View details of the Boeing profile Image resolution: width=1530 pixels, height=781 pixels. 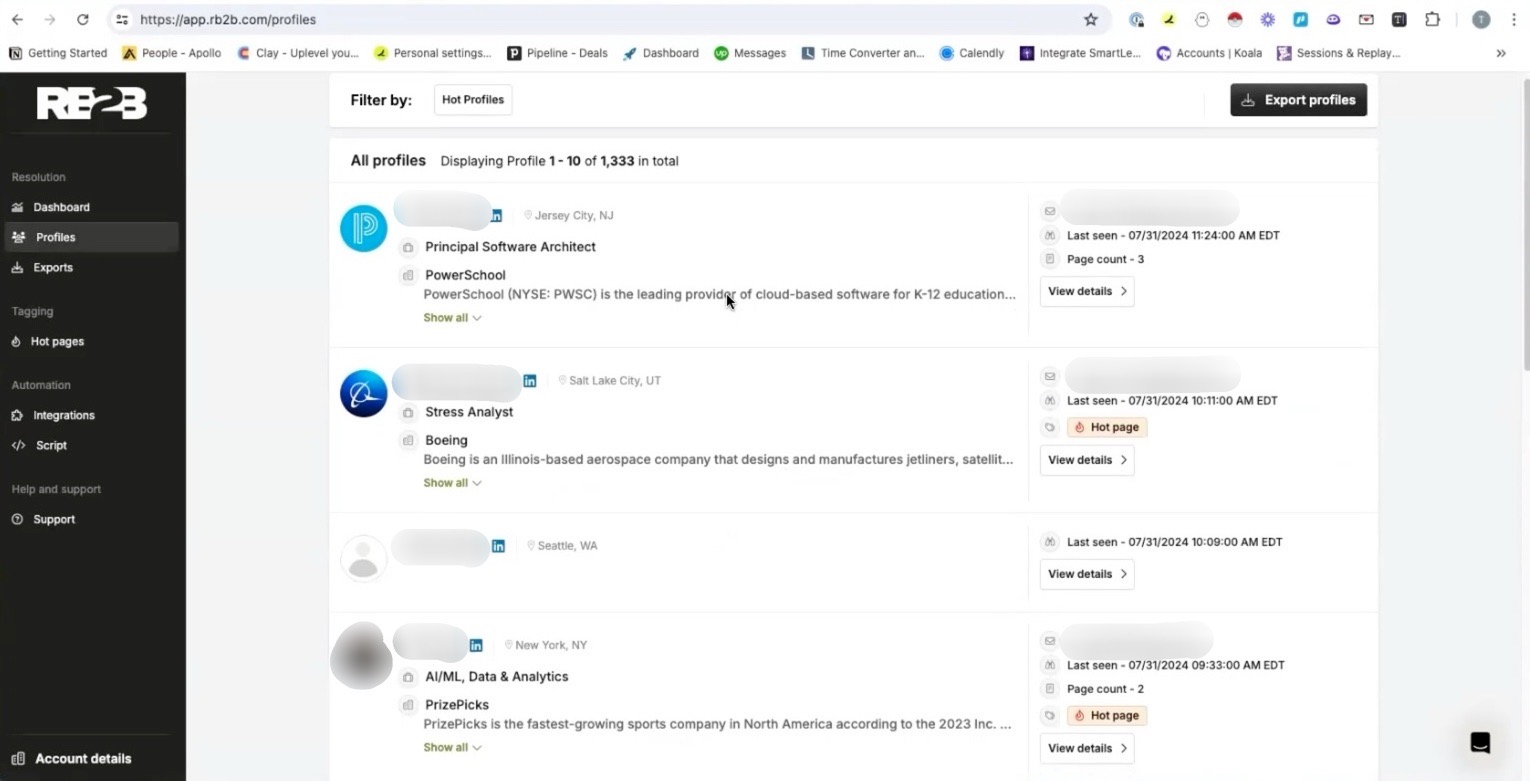[1087, 460]
